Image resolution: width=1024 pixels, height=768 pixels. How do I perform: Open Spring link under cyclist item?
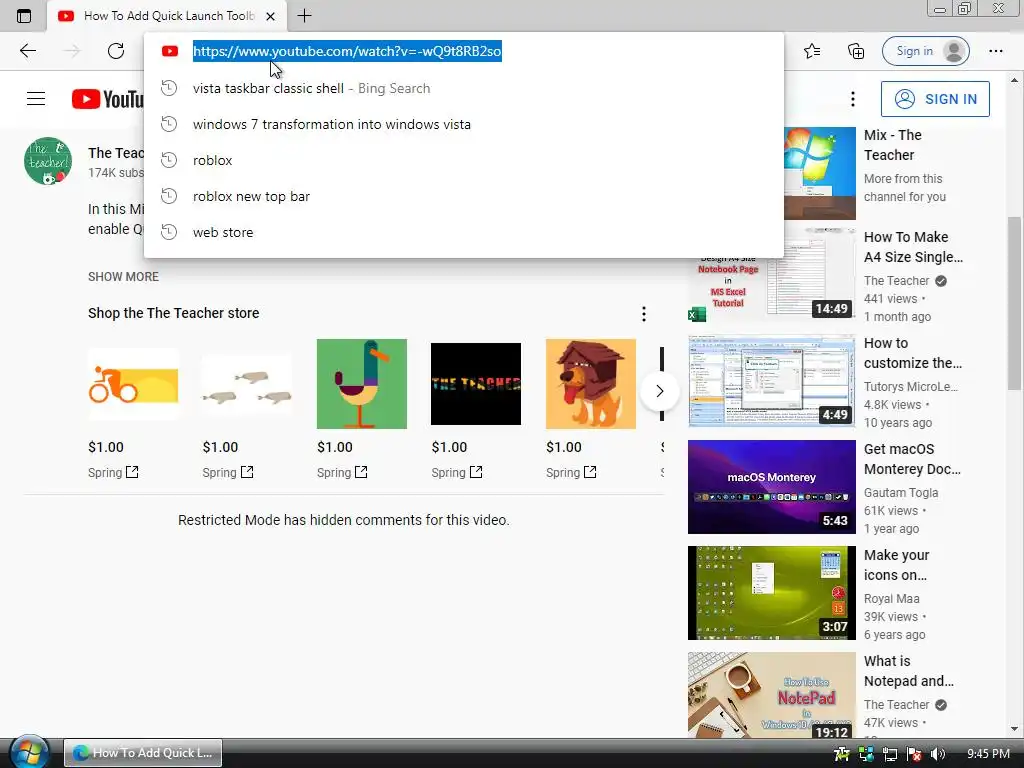pyautogui.click(x=113, y=472)
